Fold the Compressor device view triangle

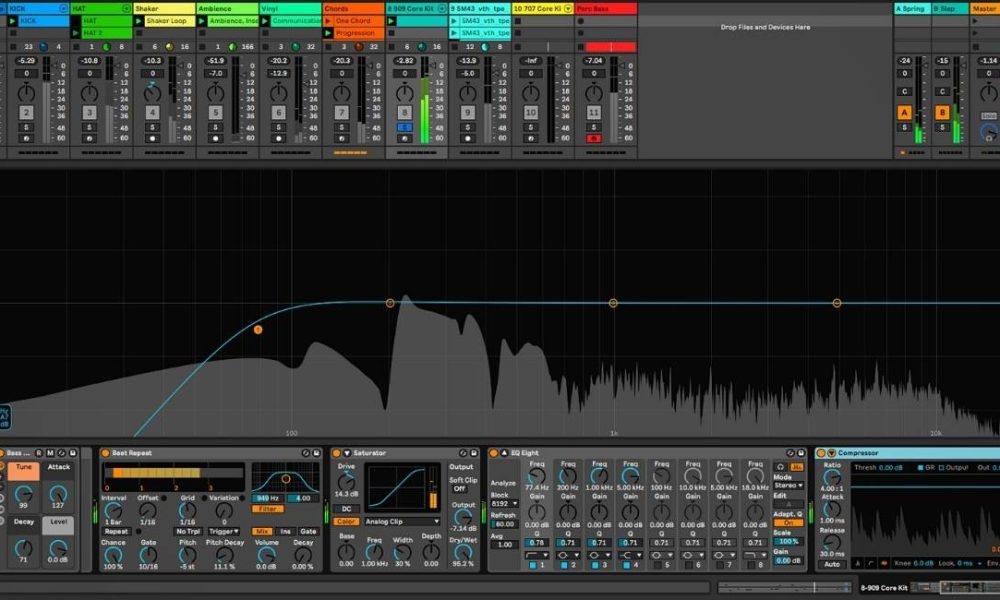pyautogui.click(x=832, y=453)
